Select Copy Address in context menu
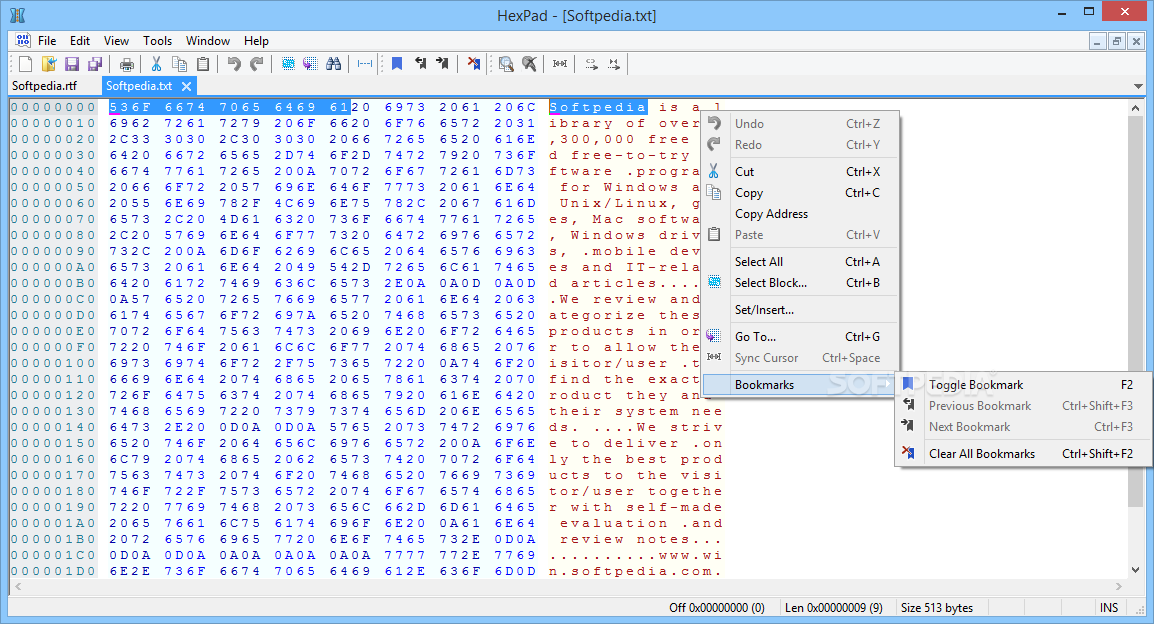The height and width of the screenshot is (624, 1154). (x=801, y=214)
